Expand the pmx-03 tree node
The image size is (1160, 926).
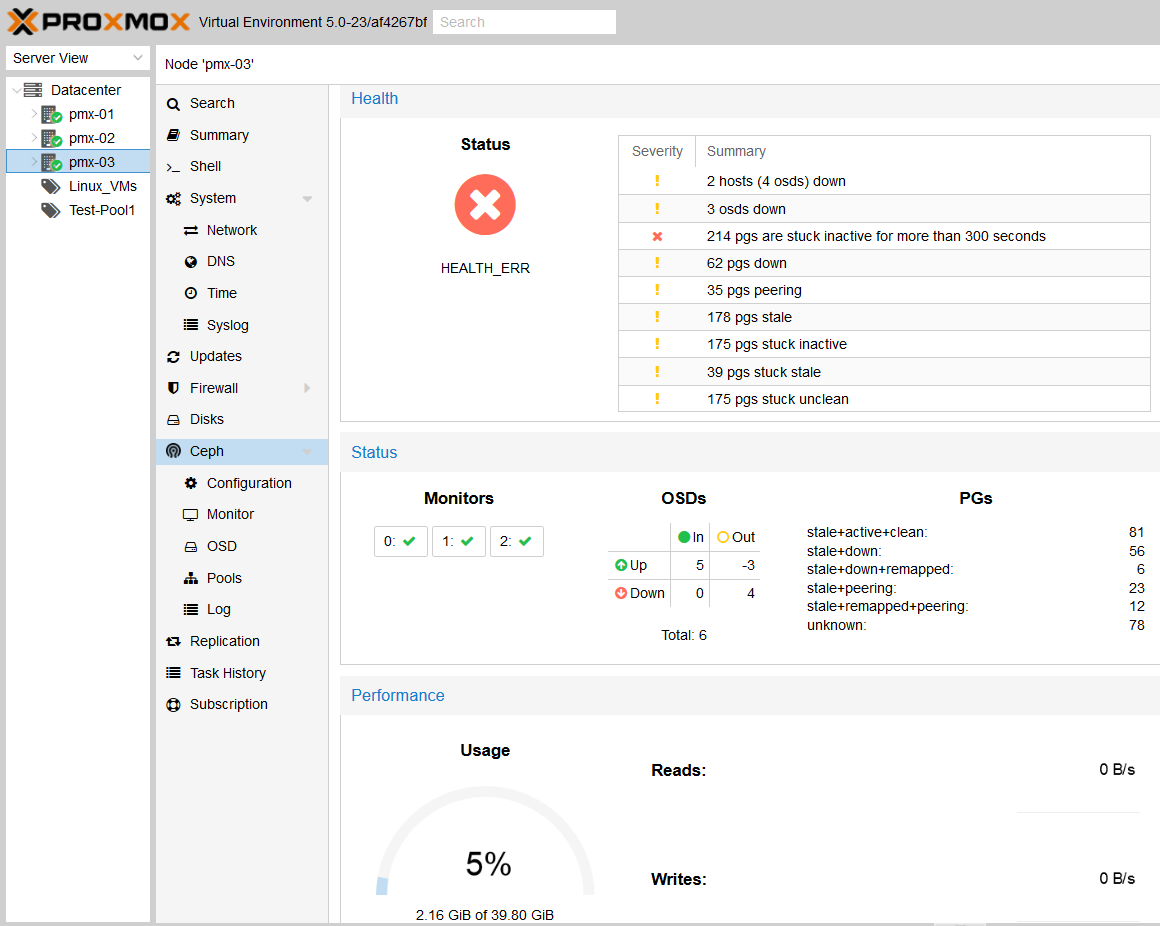click(34, 161)
